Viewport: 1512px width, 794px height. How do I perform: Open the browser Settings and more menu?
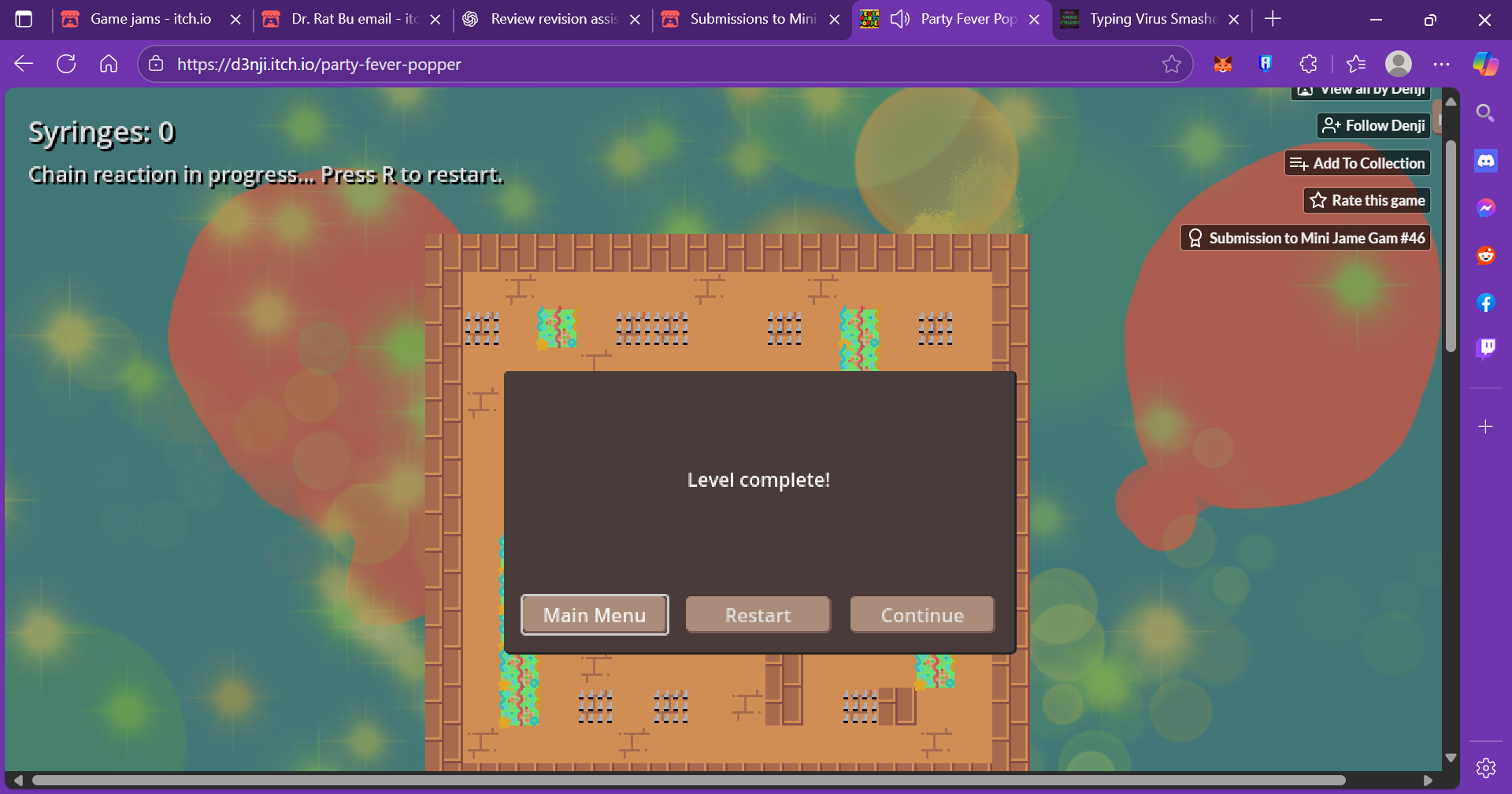[x=1441, y=64]
